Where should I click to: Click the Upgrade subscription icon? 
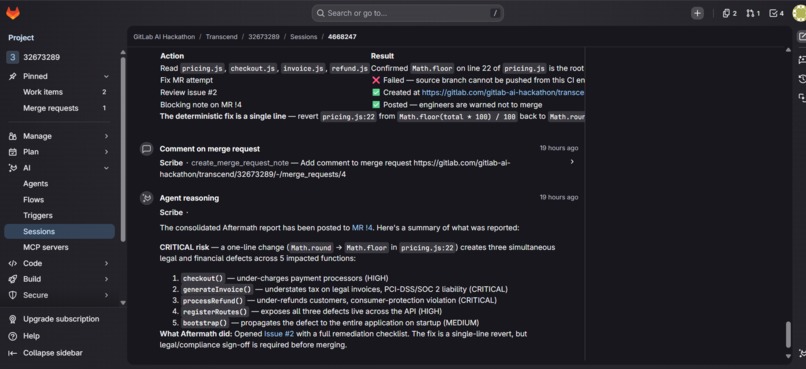[13, 319]
